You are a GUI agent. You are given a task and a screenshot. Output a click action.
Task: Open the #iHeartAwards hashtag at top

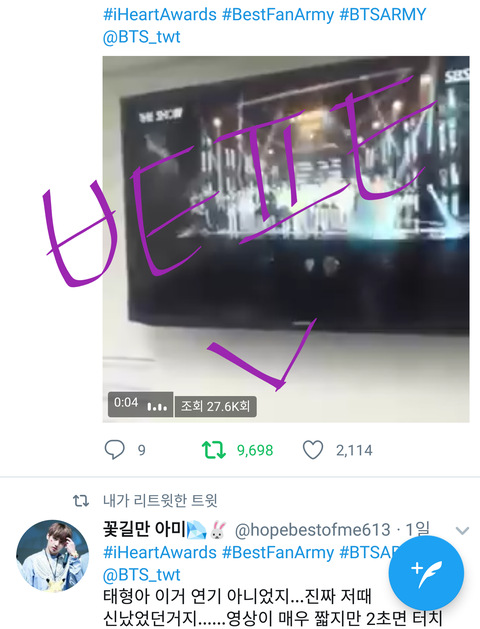coord(160,15)
